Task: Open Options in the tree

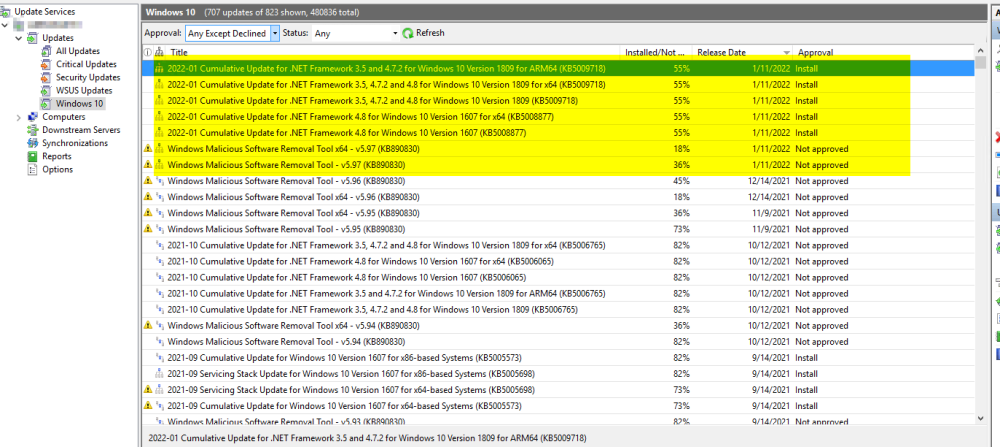Action: coord(57,170)
